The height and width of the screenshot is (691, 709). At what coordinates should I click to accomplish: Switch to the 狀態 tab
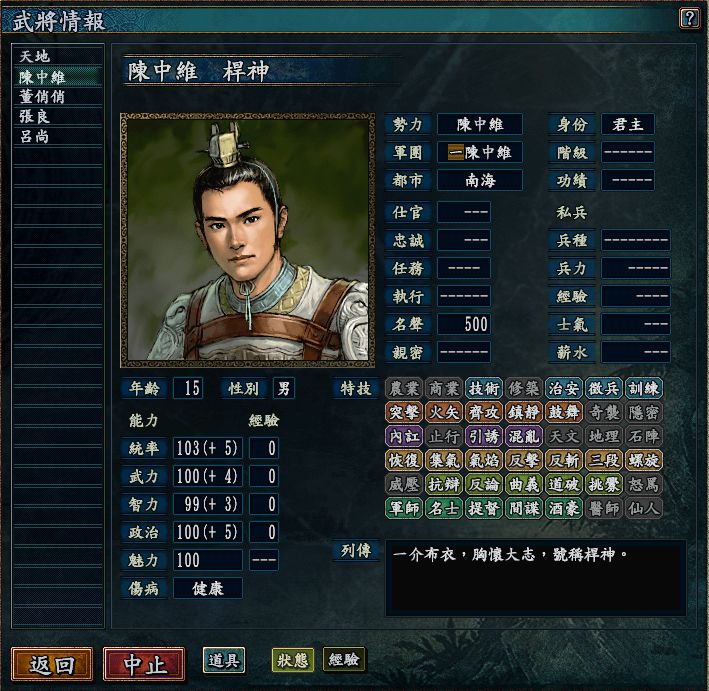293,660
